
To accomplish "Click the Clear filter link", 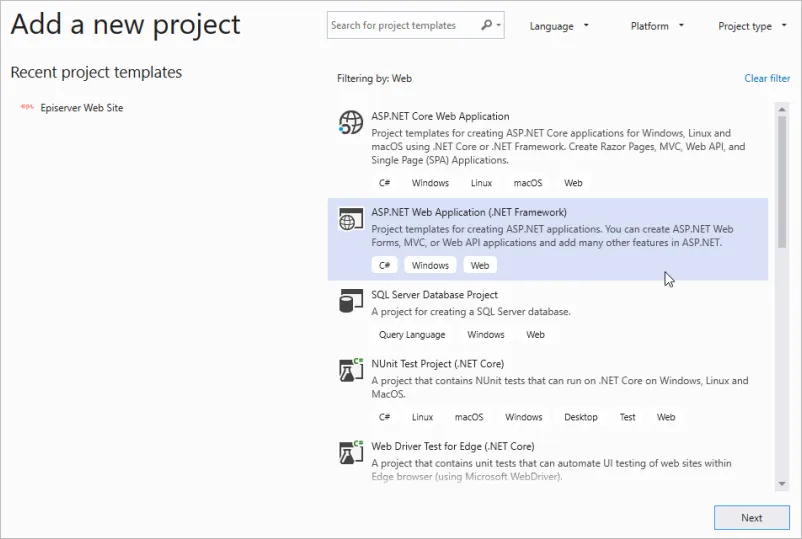I will point(767,78).
